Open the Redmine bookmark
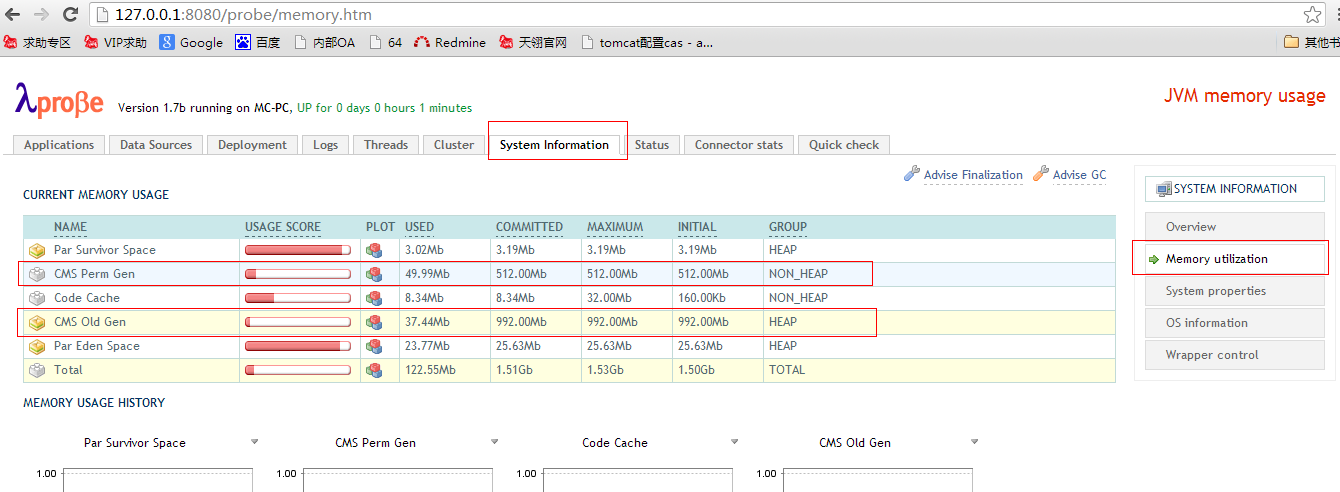Image resolution: width=1340 pixels, height=492 pixels. (450, 42)
